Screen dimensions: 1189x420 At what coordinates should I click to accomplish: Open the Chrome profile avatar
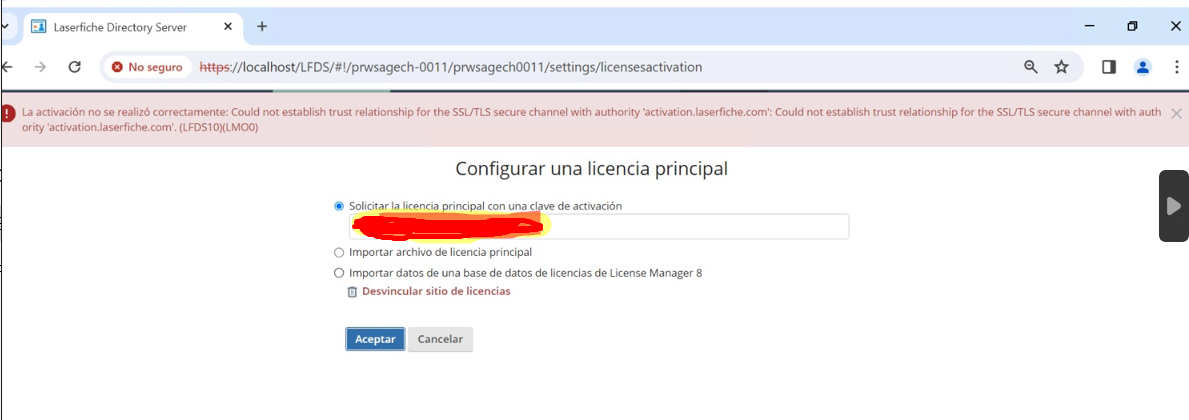coord(1143,67)
